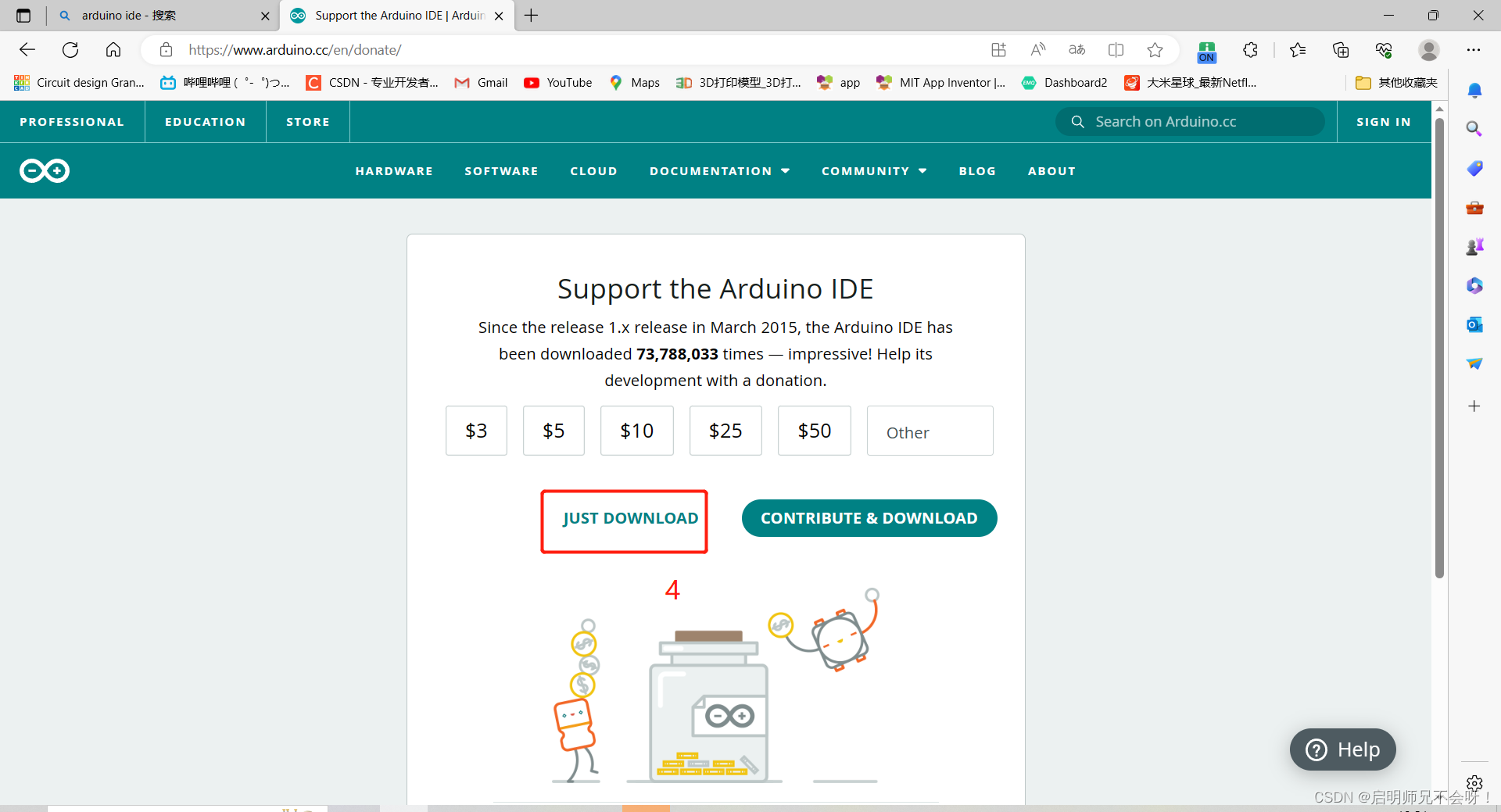Open the Blog menu item
Screen dimensions: 1501x812
[977, 170]
